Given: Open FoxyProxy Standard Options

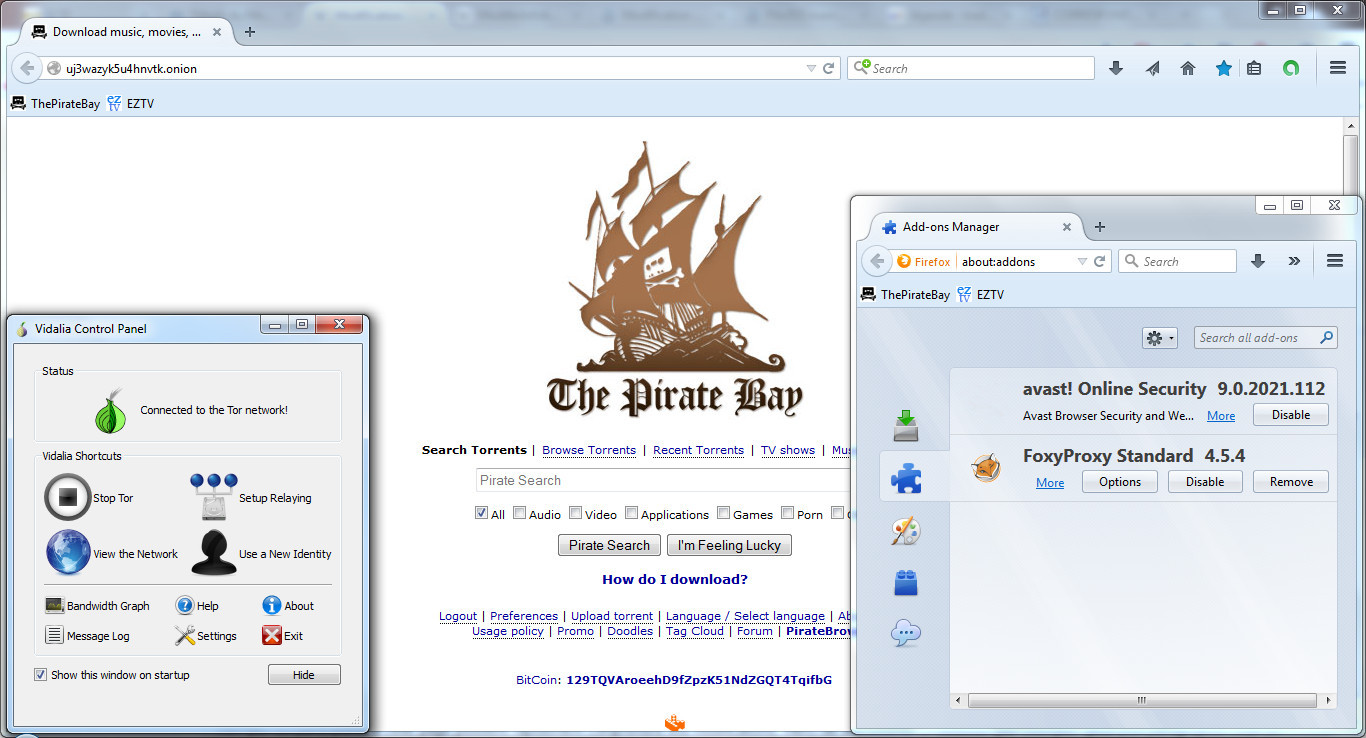Looking at the screenshot, I should [x=1120, y=482].
